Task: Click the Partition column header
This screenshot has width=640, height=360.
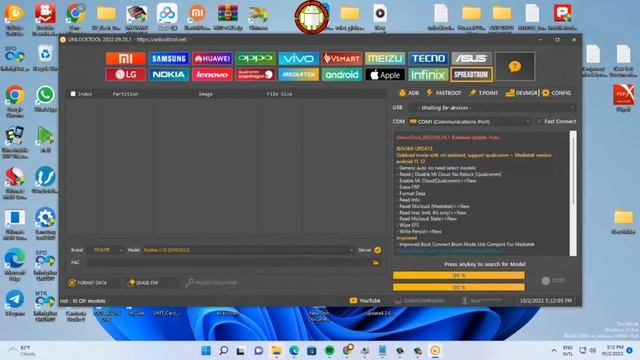Action: tap(126, 94)
